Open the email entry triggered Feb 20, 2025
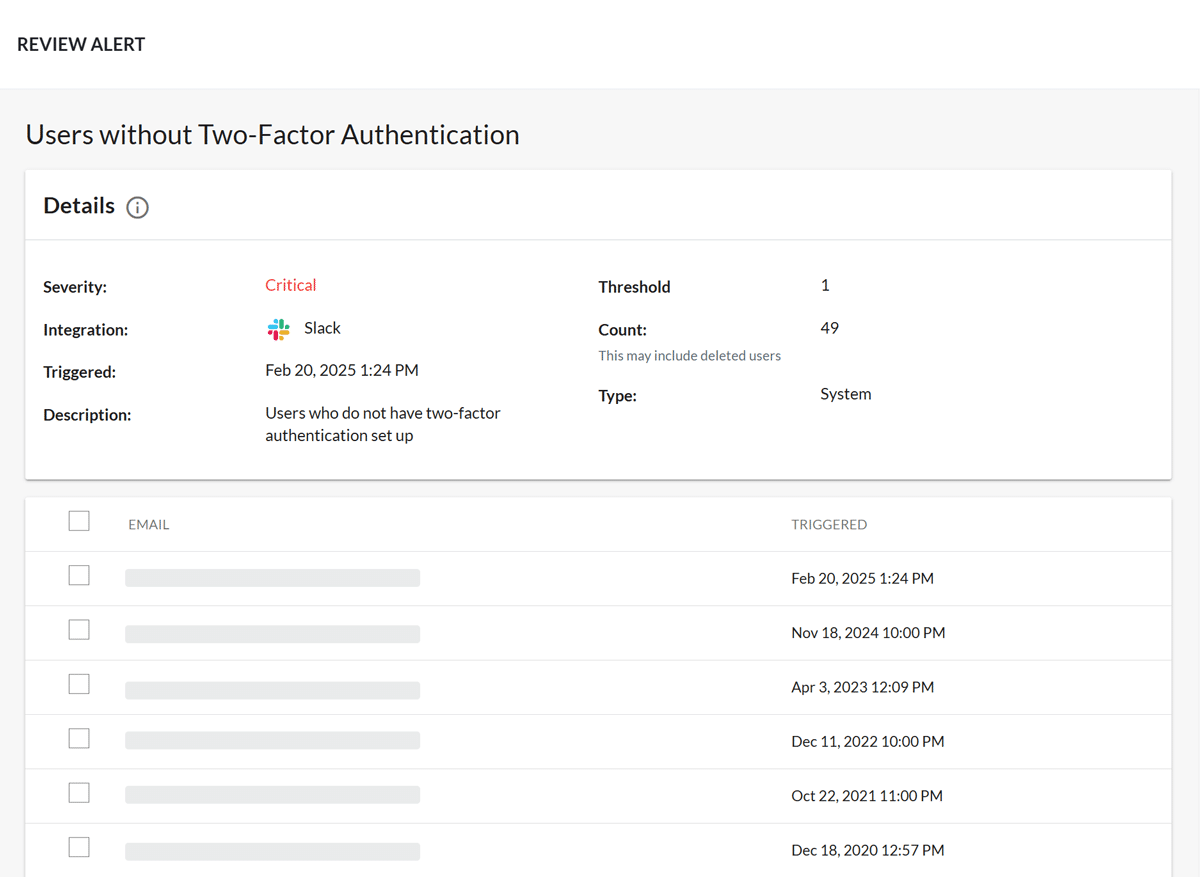The height and width of the screenshot is (877, 1200). (272, 578)
